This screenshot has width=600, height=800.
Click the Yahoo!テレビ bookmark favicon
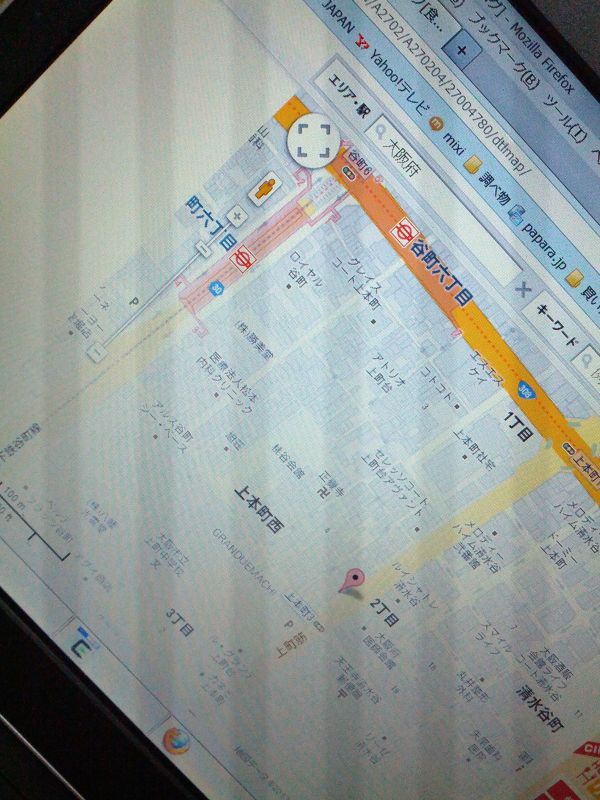(x=363, y=43)
